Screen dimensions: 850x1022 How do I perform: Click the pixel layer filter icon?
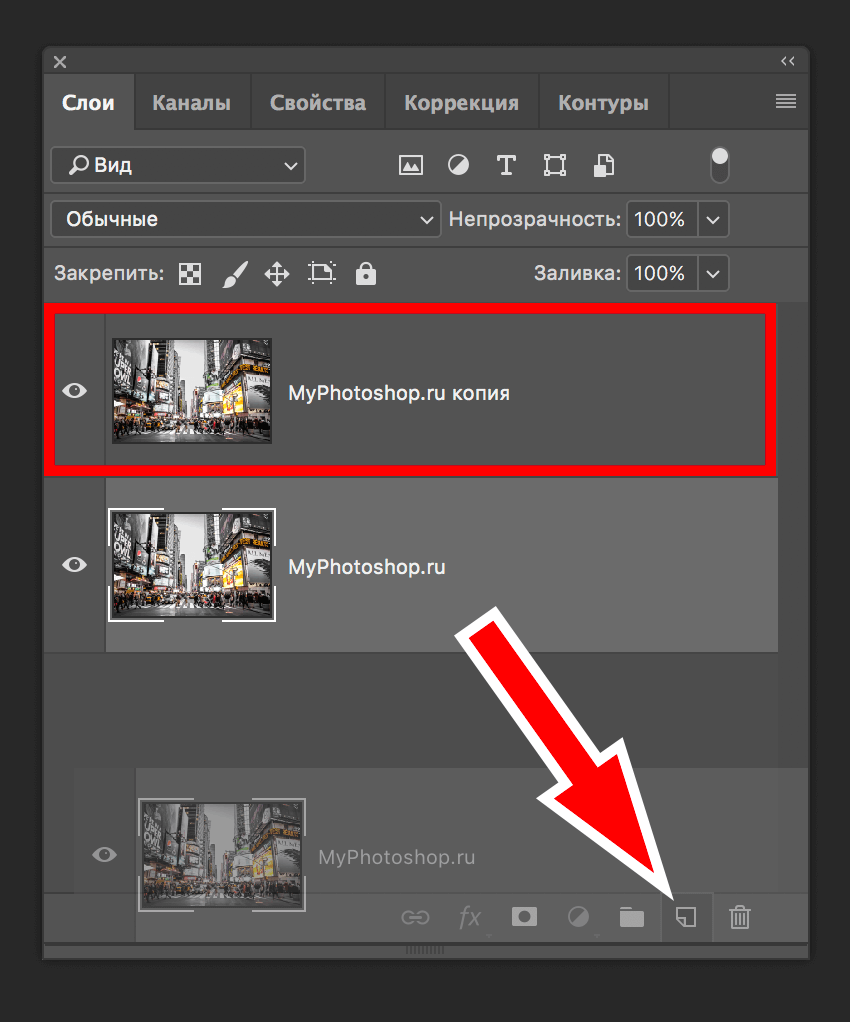[410, 165]
